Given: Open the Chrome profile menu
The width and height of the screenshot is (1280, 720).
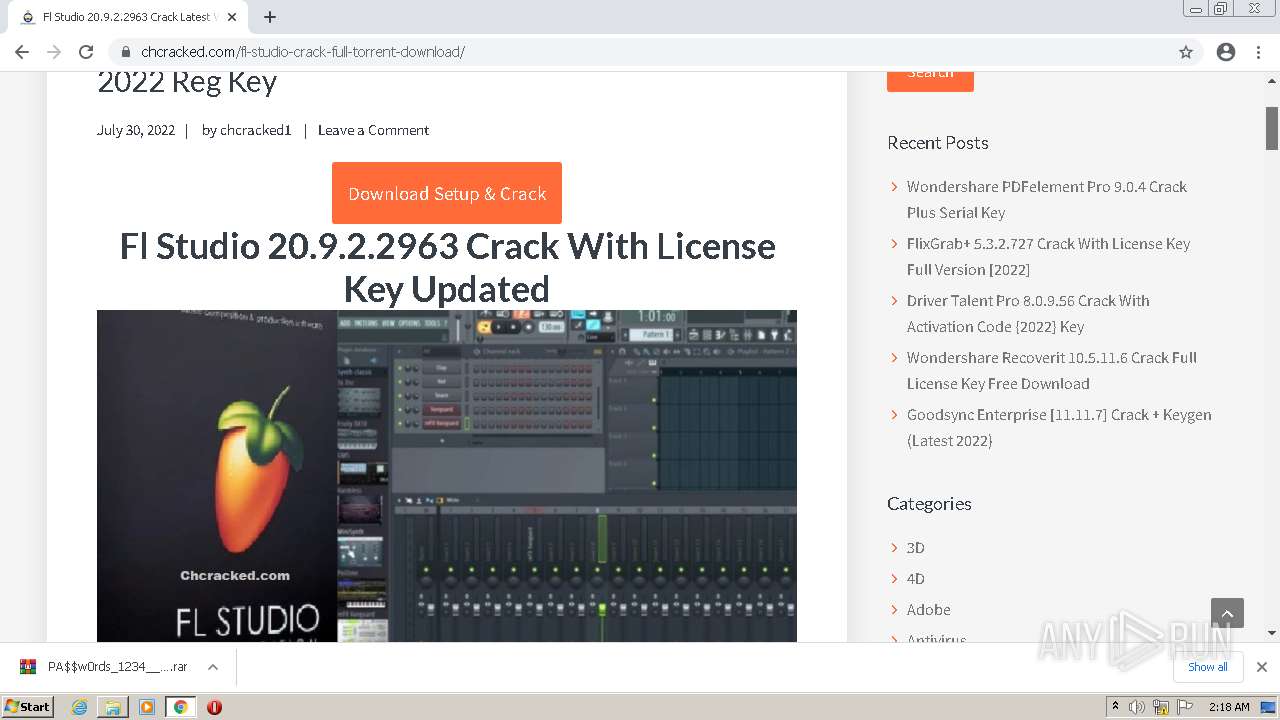Looking at the screenshot, I should coord(1226,52).
